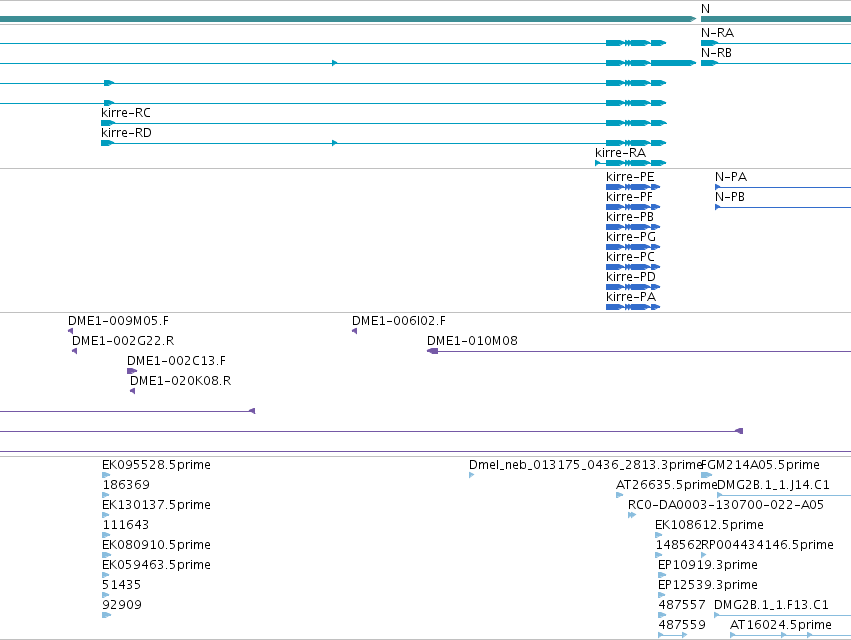Viewport: 851px width, 640px height.
Task: Open EST 51435
Action: 122,585
